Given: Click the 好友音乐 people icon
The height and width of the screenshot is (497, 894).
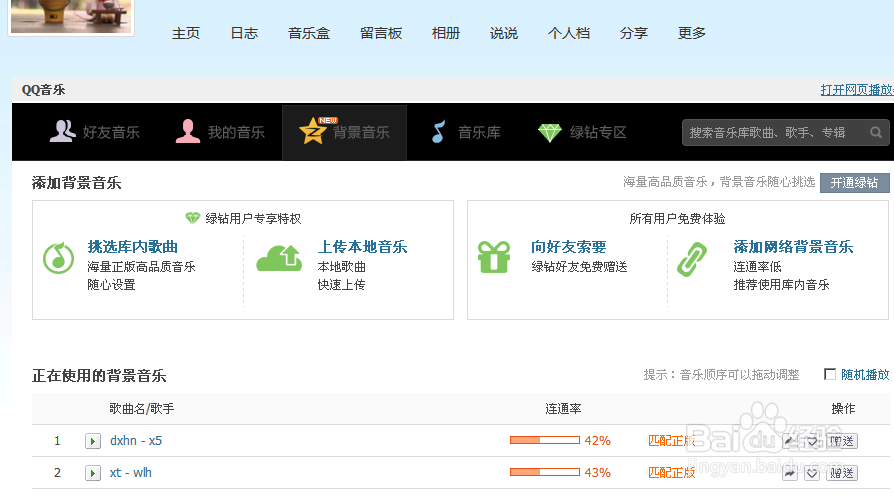Looking at the screenshot, I should (x=63, y=131).
